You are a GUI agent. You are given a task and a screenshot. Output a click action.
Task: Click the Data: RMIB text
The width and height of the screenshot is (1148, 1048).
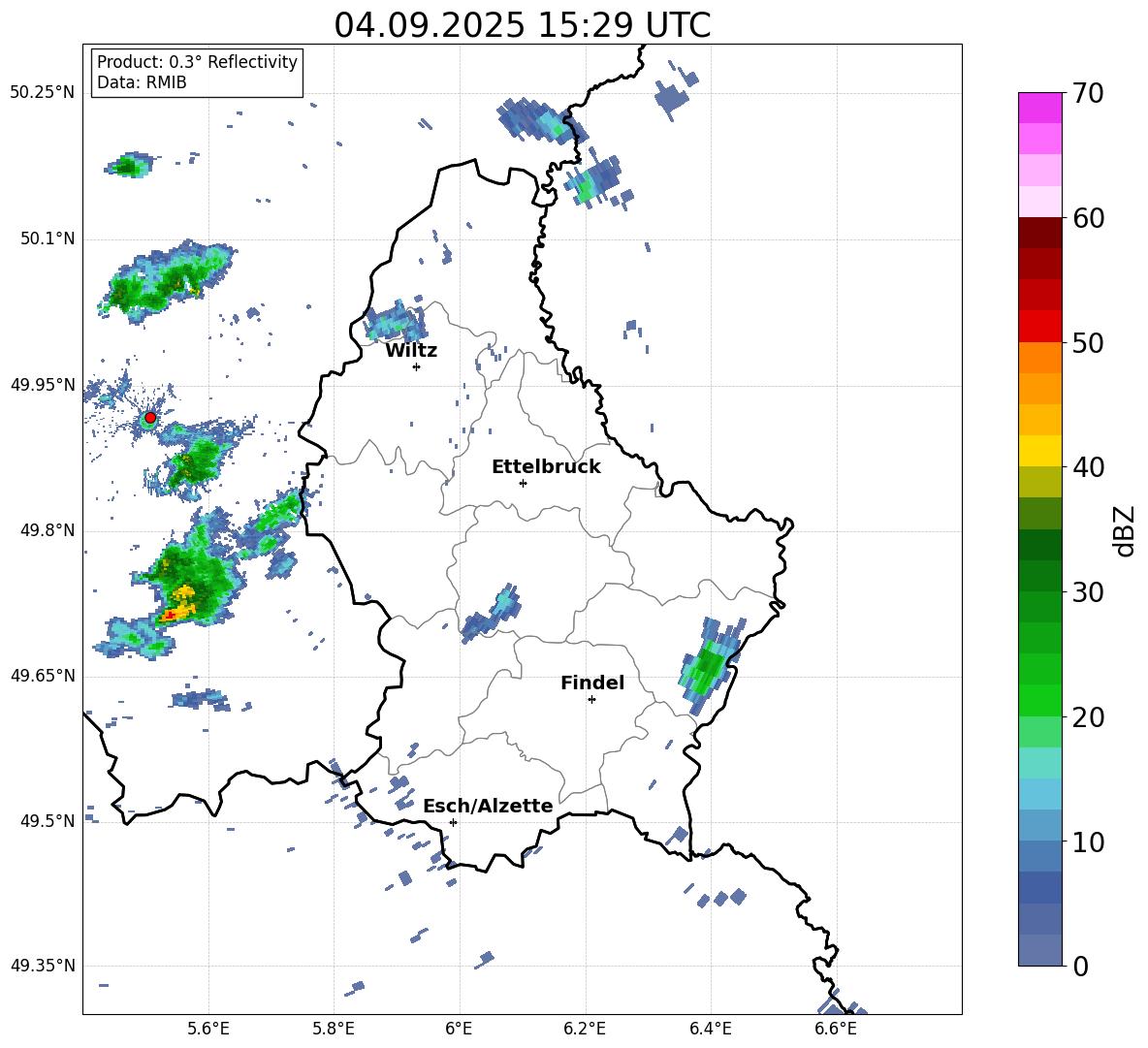tap(142, 82)
